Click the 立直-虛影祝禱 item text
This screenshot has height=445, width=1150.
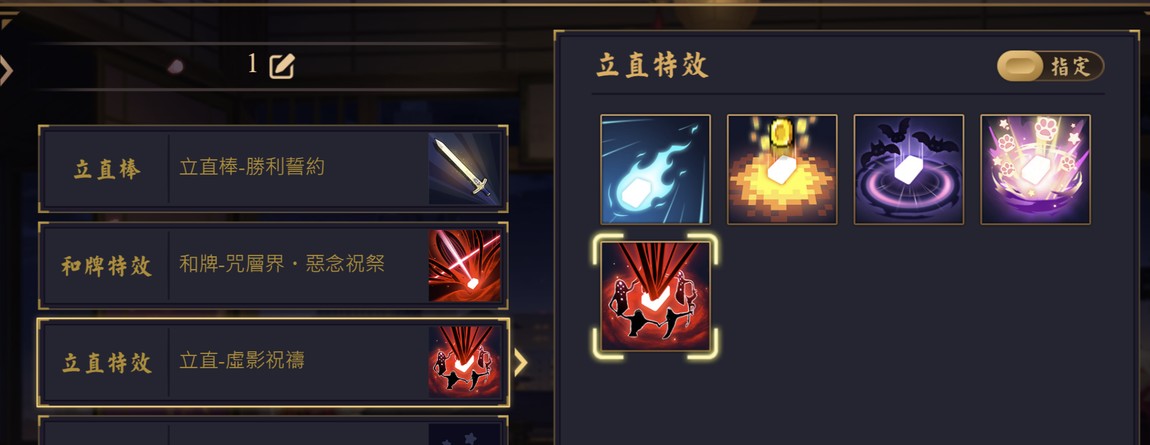pyautogui.click(x=242, y=361)
